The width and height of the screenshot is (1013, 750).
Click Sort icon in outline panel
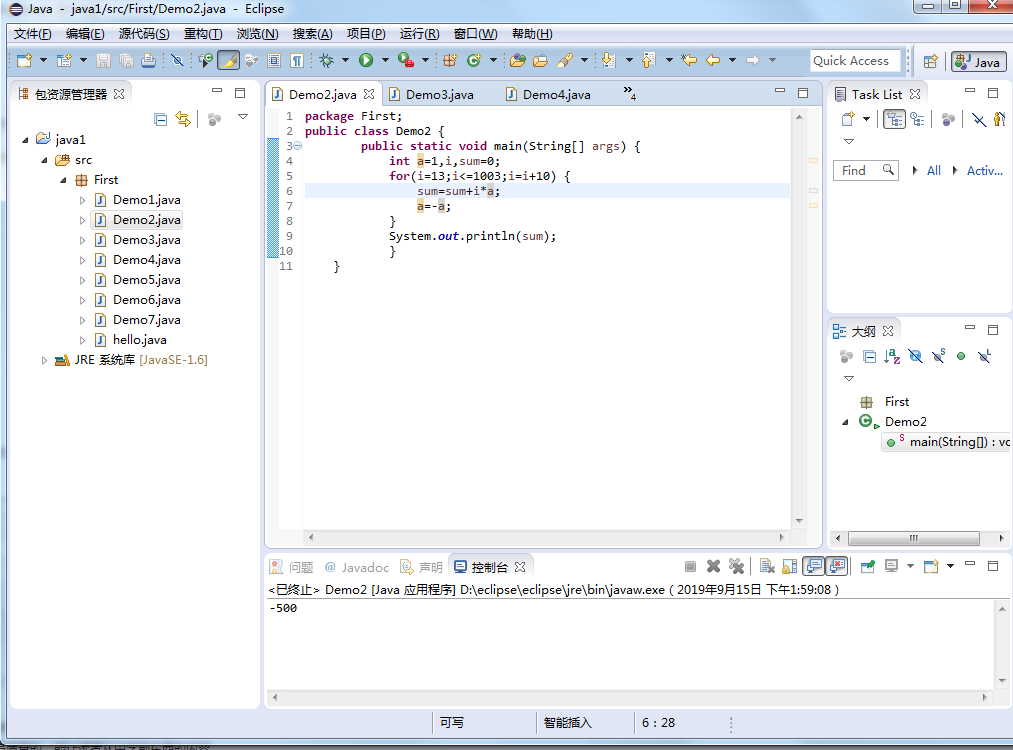892,356
